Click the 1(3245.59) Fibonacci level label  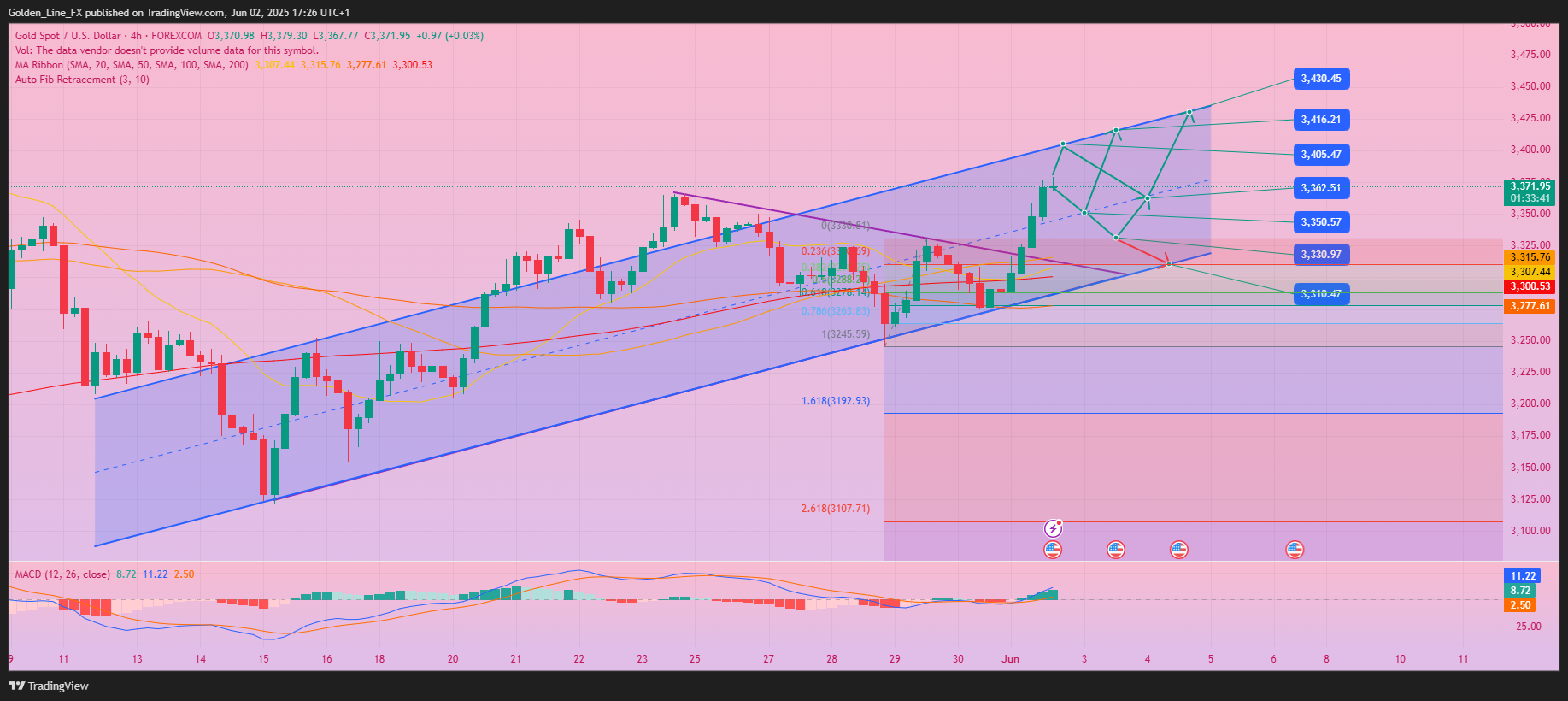[x=845, y=334]
